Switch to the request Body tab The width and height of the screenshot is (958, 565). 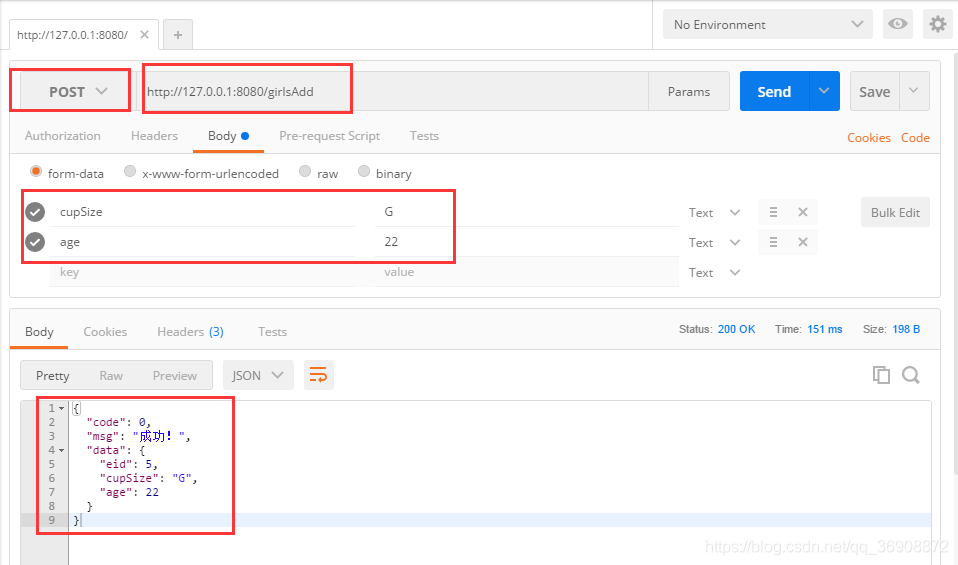(228, 136)
